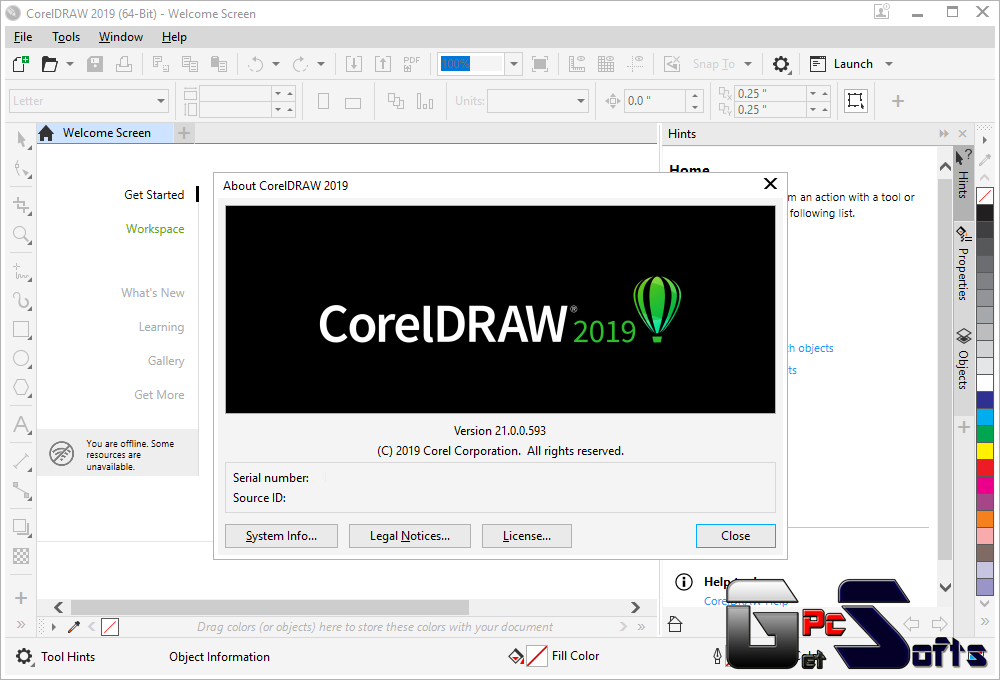Collapse the Hints docker with double arrows
The height and width of the screenshot is (680, 1000).
(944, 134)
